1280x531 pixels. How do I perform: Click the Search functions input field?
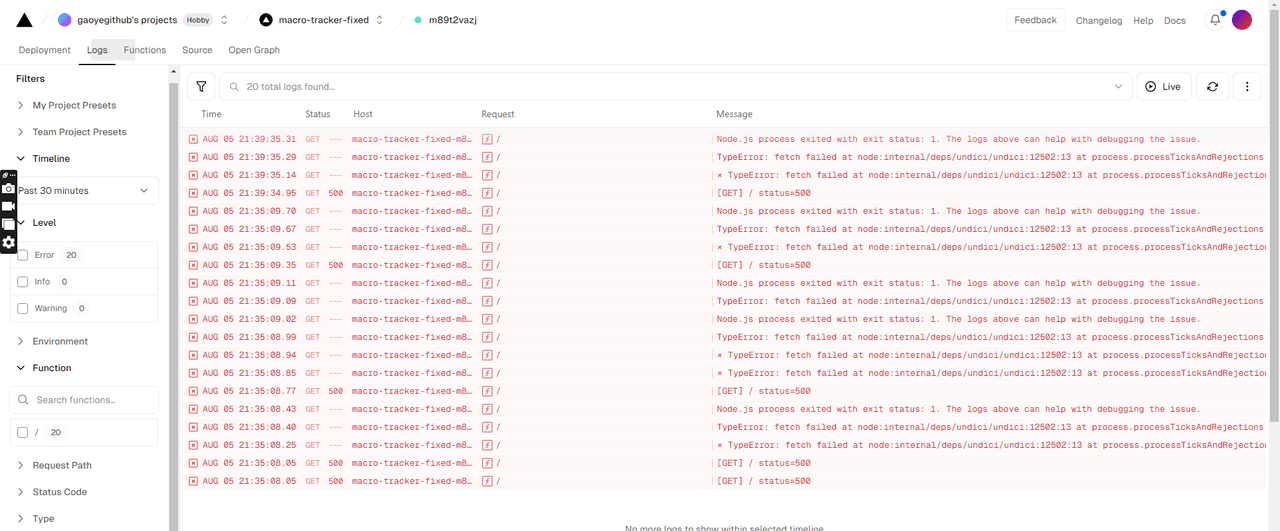pyautogui.click(x=90, y=400)
